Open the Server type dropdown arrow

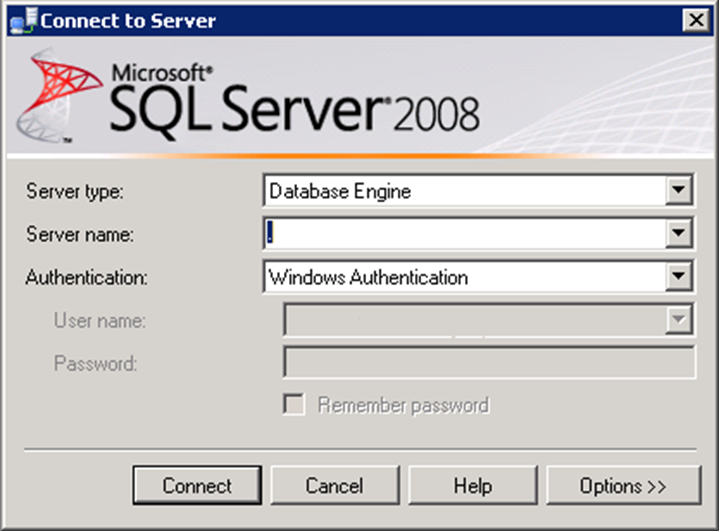click(679, 189)
